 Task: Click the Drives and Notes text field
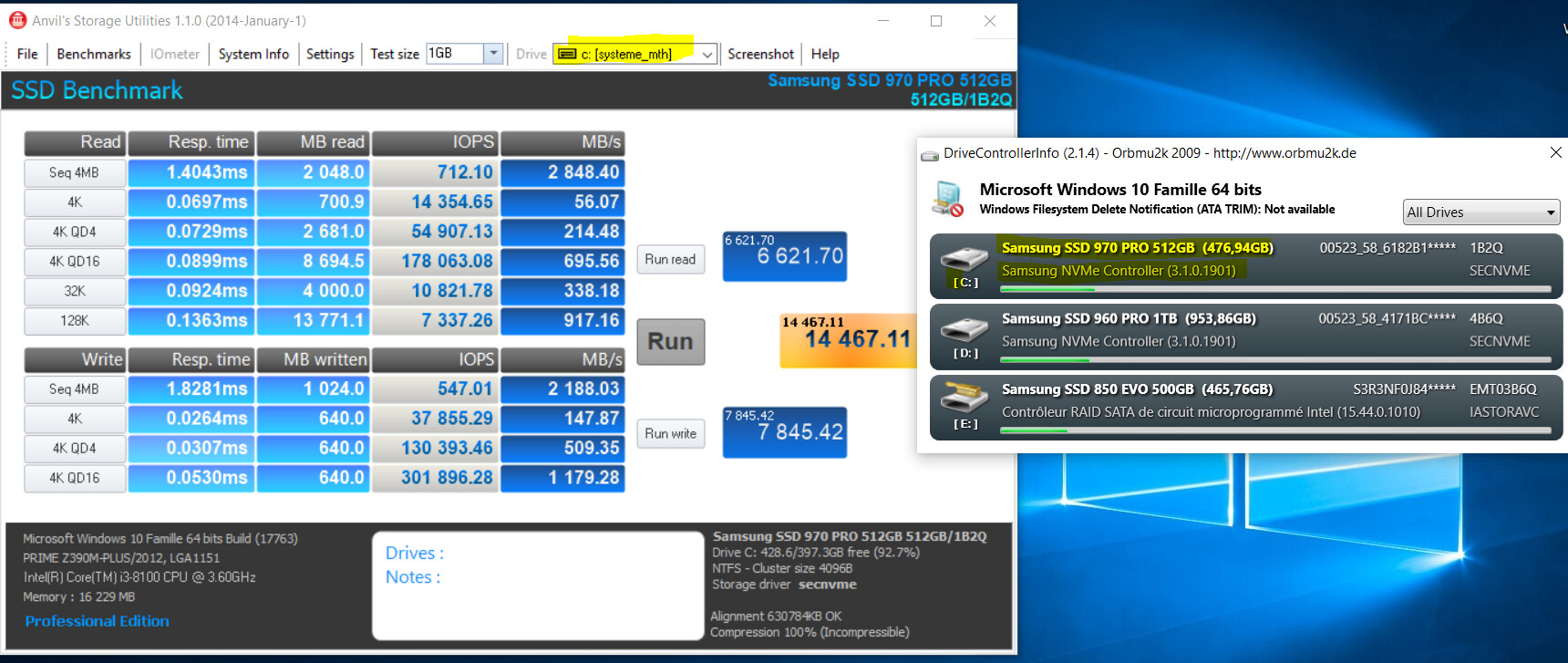point(538,586)
